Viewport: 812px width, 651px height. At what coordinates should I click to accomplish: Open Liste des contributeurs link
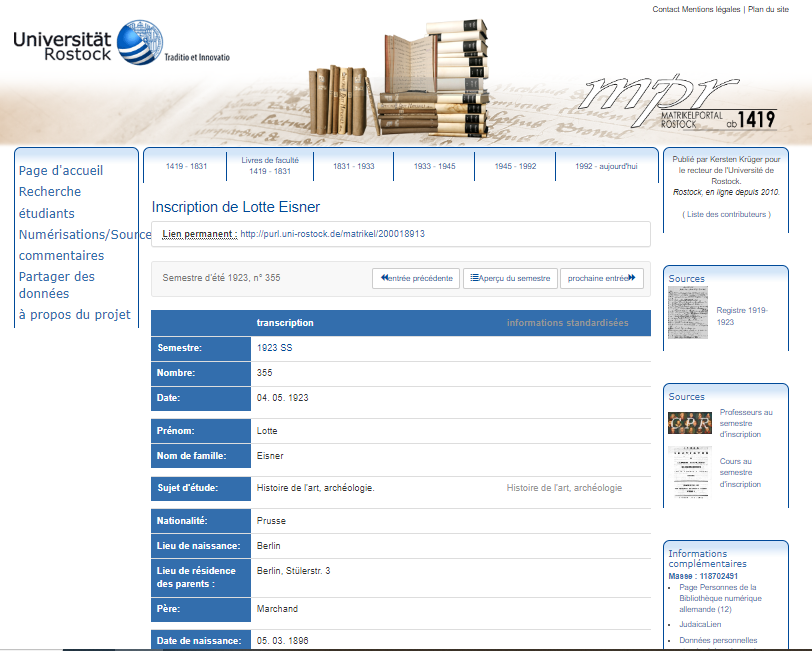(x=726, y=214)
